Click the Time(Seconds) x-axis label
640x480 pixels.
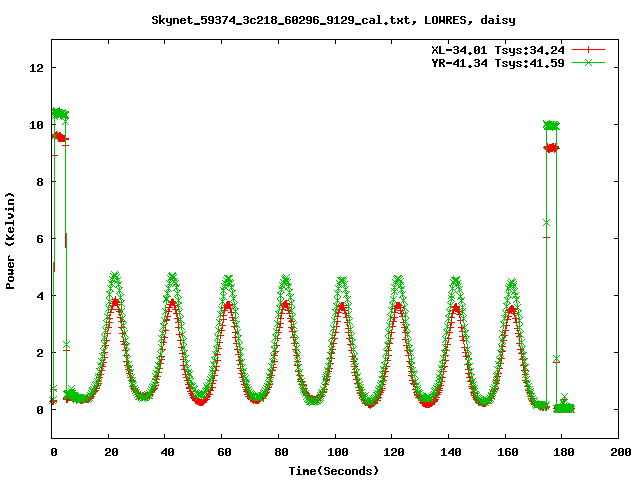pyautogui.click(x=334, y=471)
